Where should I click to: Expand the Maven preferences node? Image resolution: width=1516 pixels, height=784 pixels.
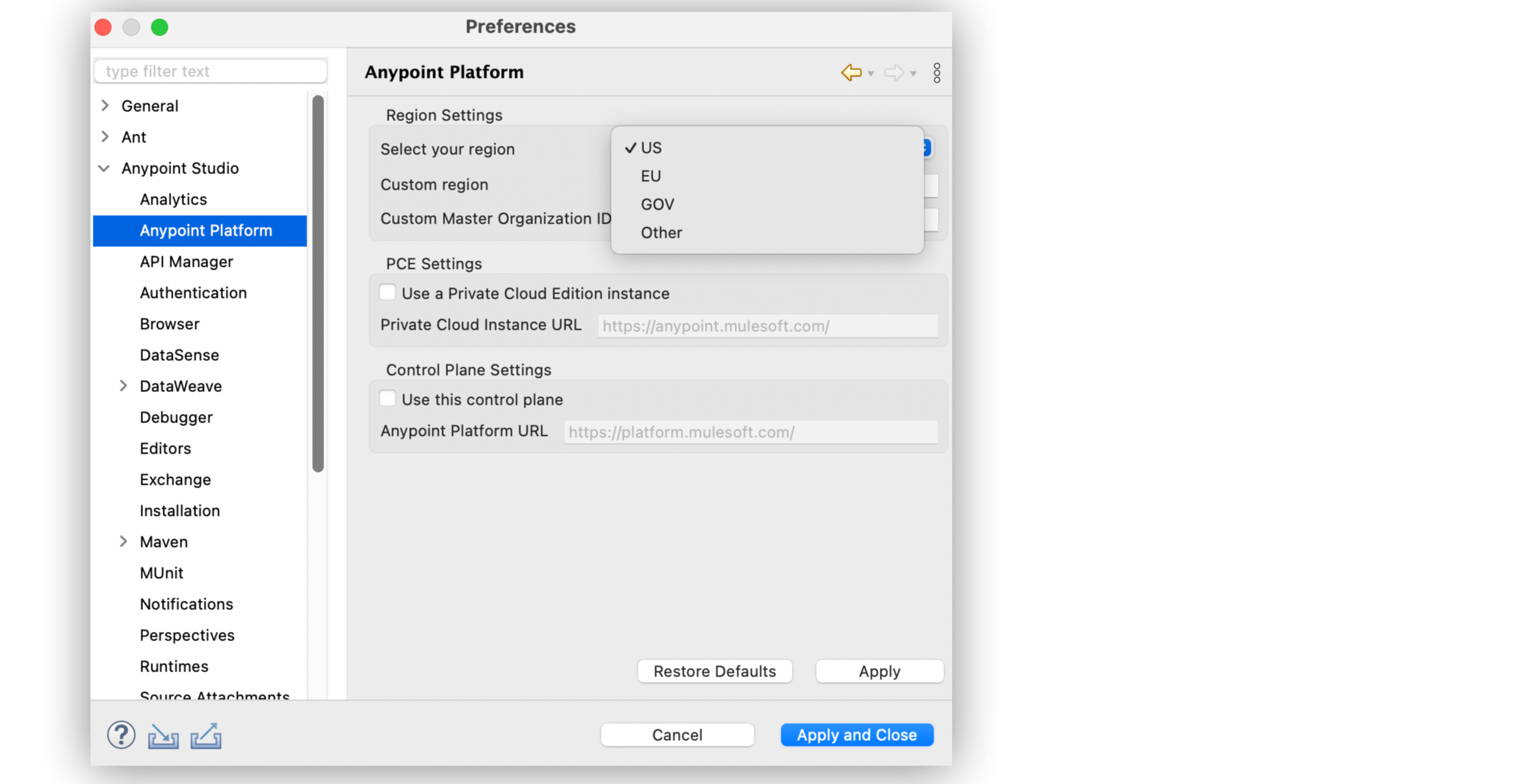click(x=123, y=542)
